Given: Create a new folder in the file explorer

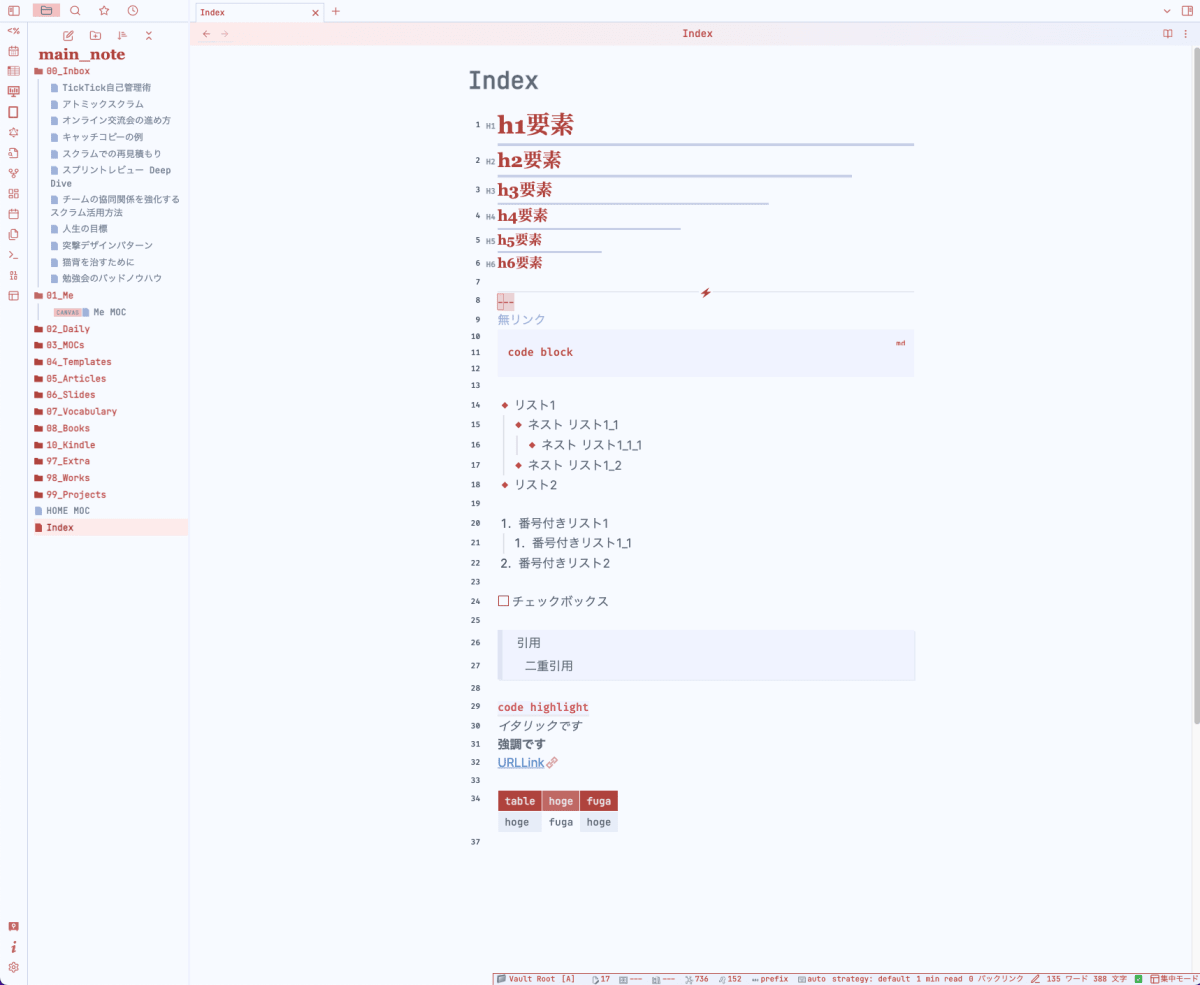Looking at the screenshot, I should click(x=95, y=35).
